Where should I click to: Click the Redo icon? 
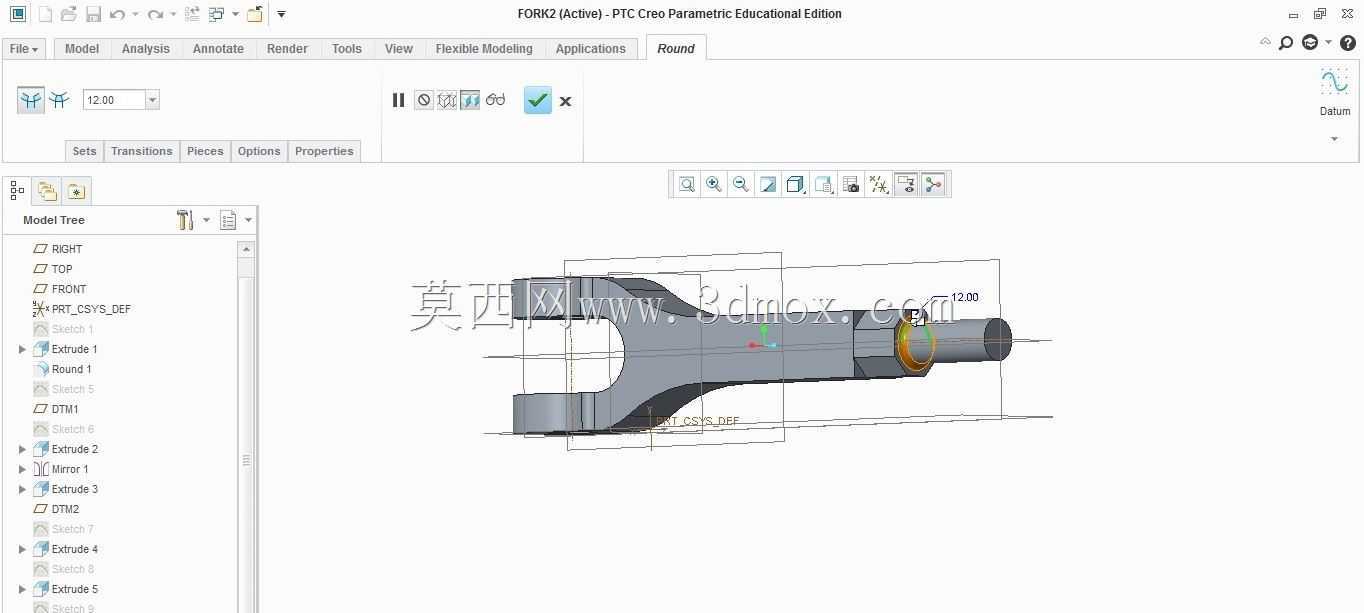(x=155, y=14)
